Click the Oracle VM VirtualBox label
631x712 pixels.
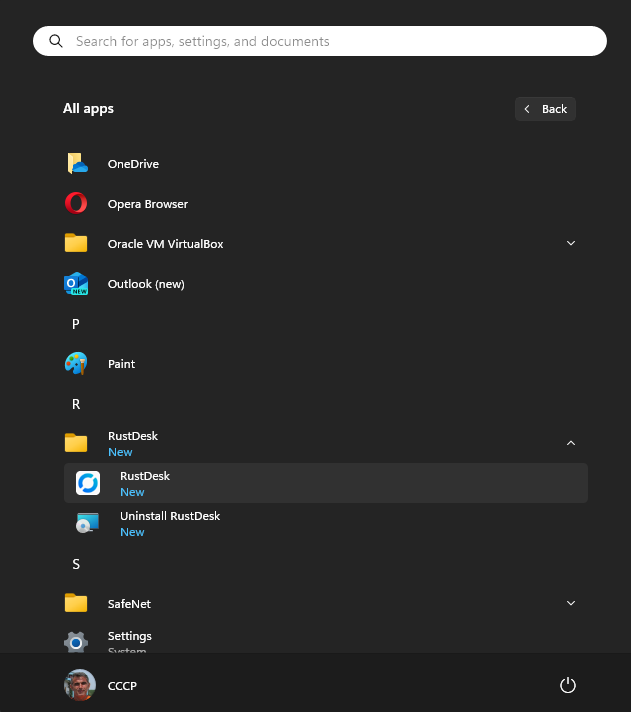(x=165, y=244)
